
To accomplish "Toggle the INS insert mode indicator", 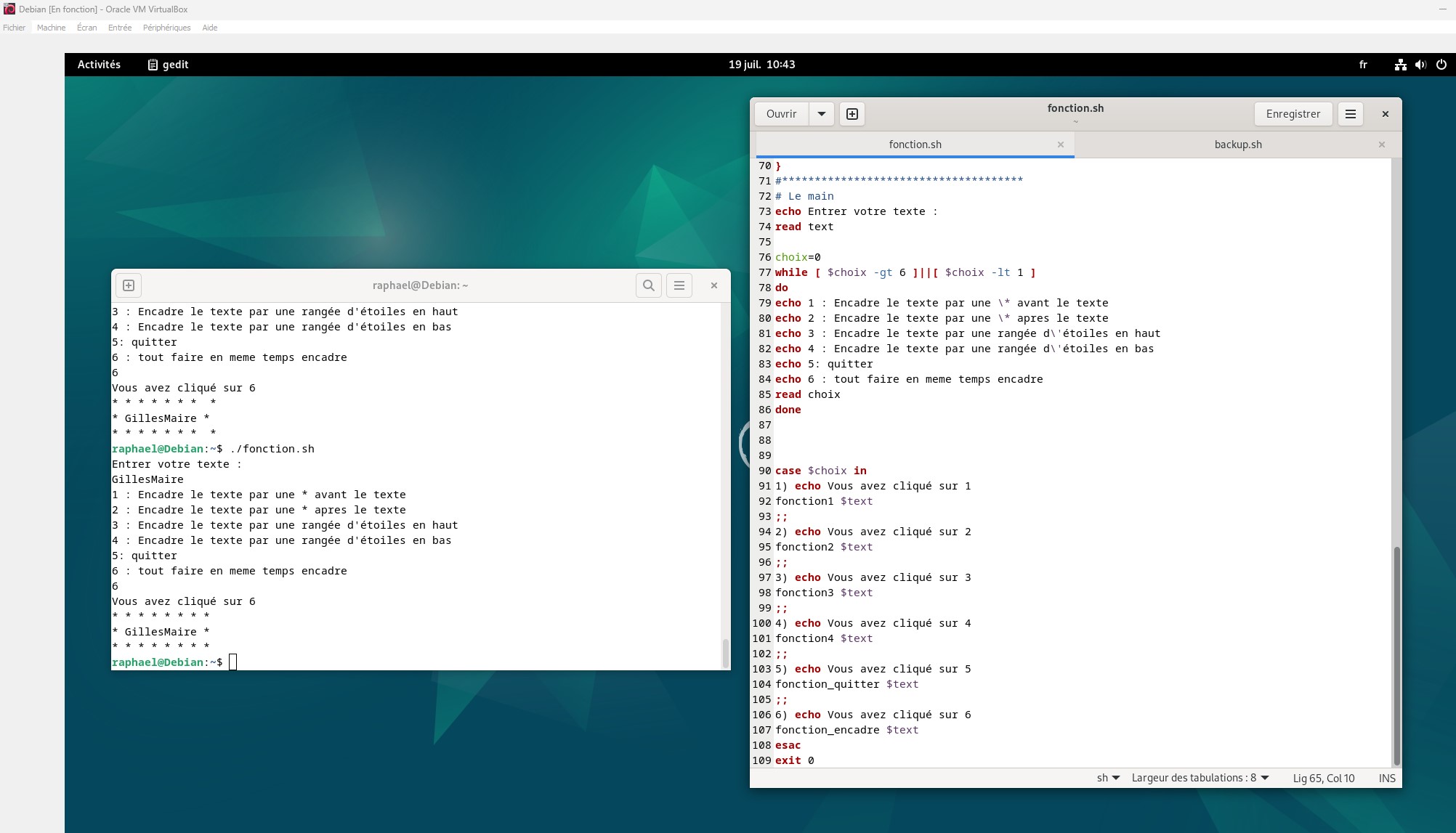I will pos(1387,778).
